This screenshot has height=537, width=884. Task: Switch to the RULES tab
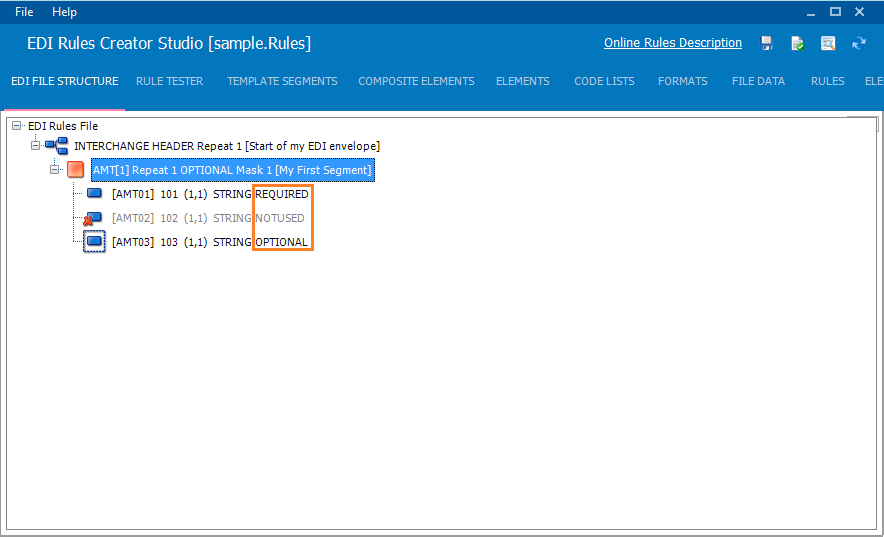(x=828, y=81)
